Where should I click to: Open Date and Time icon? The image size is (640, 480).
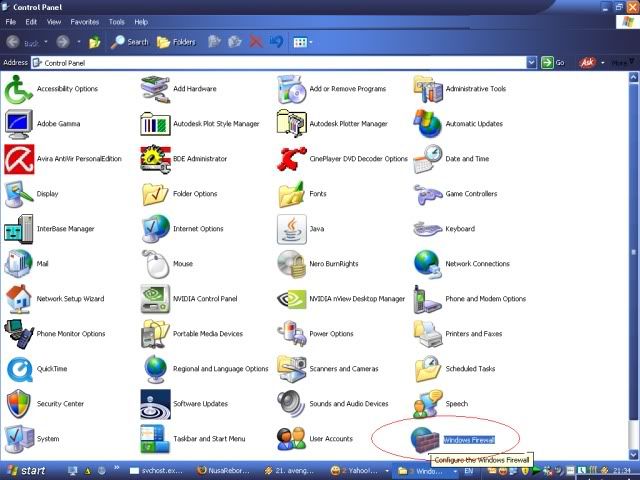[x=428, y=159]
